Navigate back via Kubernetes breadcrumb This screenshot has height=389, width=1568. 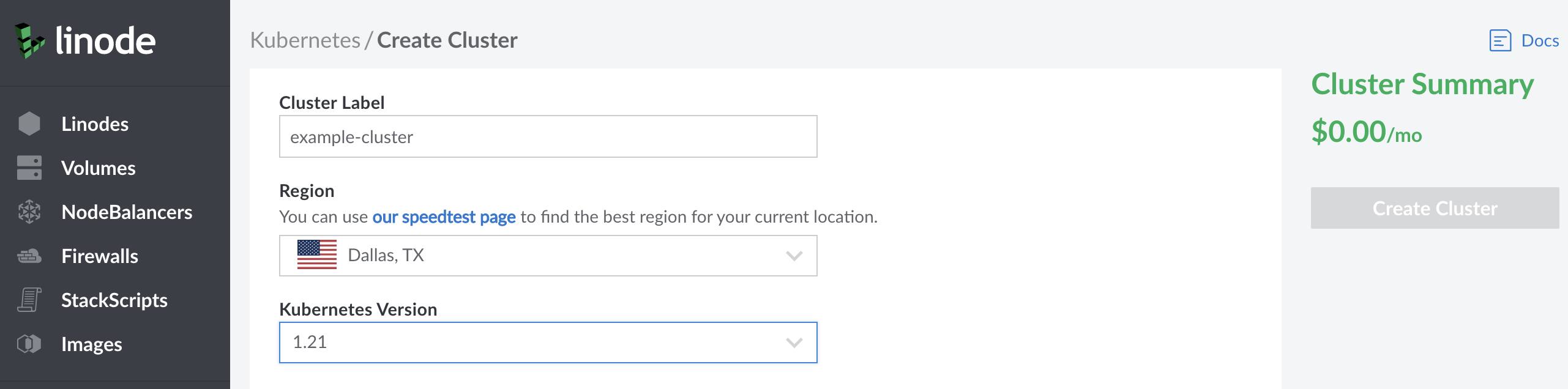point(304,40)
